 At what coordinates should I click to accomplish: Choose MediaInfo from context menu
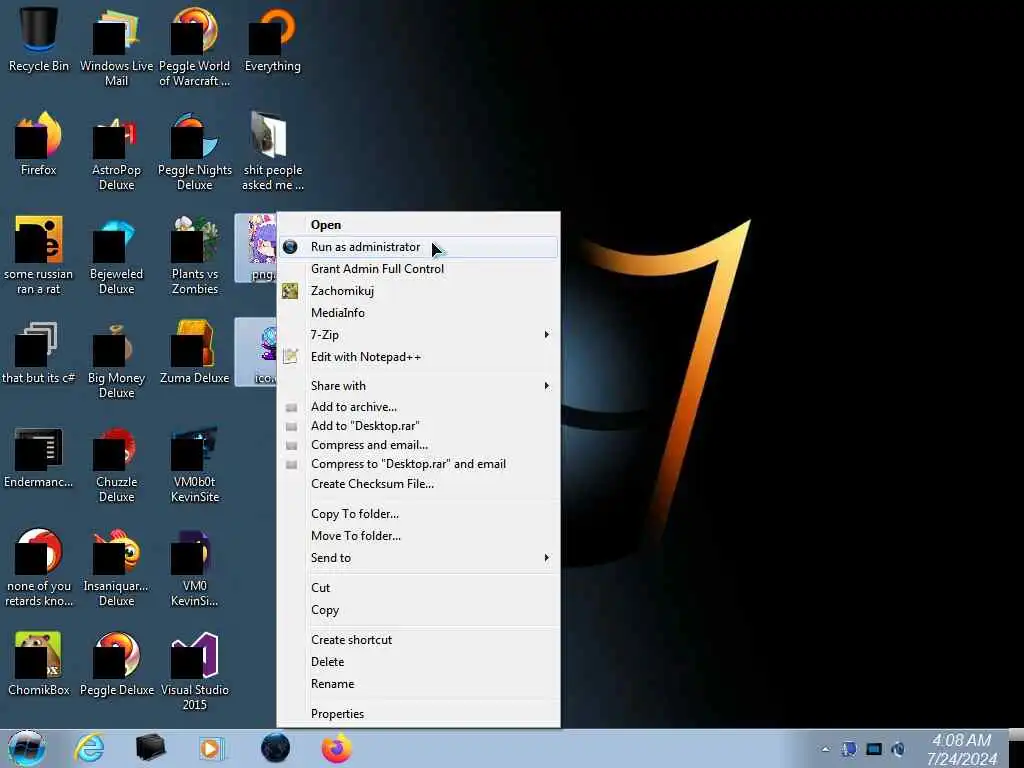[x=418, y=313]
